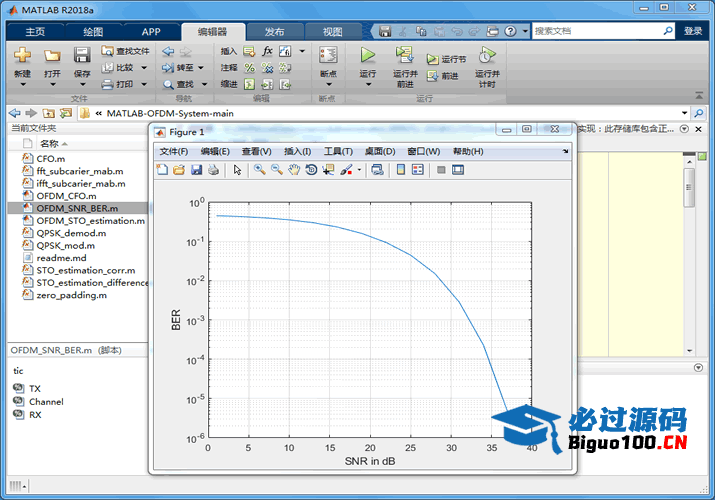
Task: Click Help question mark icon in top toolbar
Action: (x=511, y=31)
